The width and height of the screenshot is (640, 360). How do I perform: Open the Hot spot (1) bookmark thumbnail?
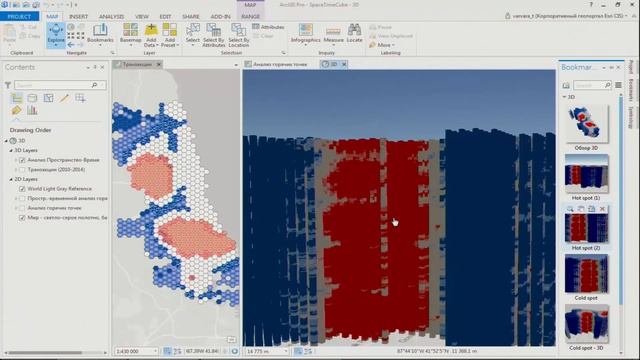pyautogui.click(x=586, y=174)
